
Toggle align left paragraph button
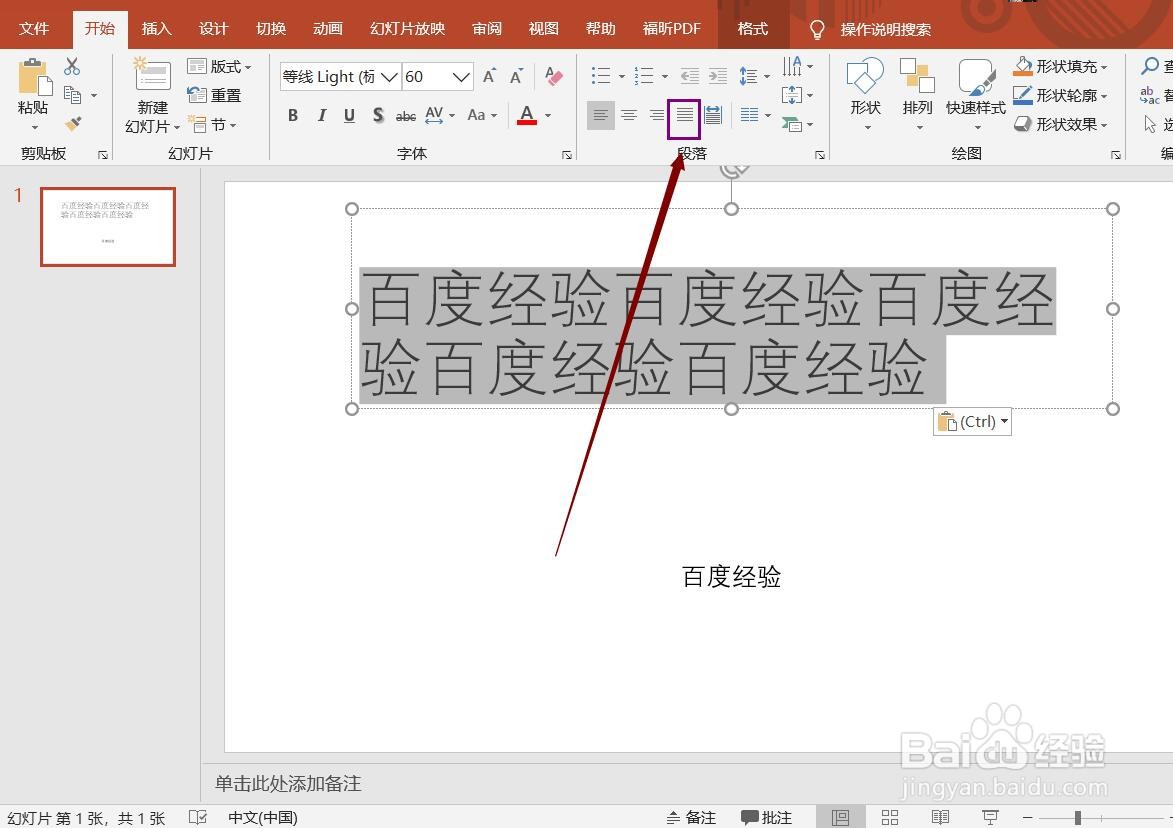[x=601, y=115]
